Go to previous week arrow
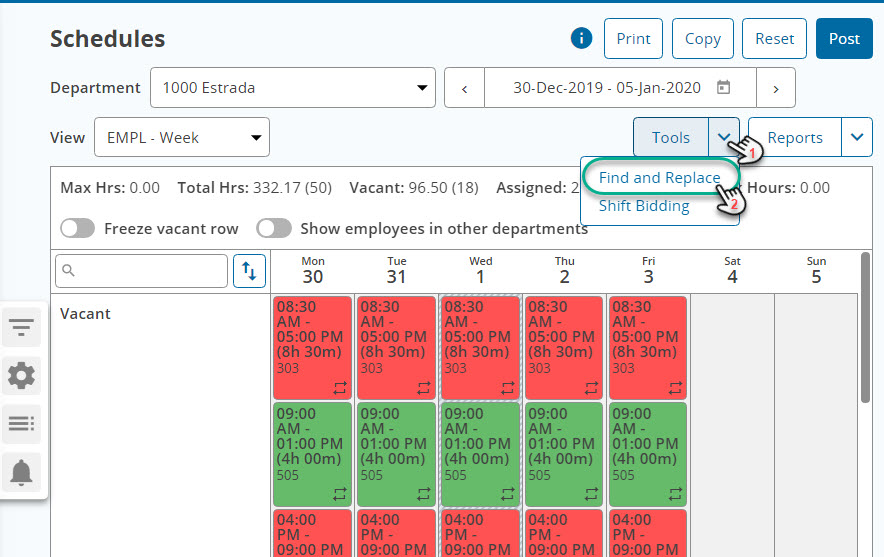Viewport: 884px width, 557px height. point(465,88)
